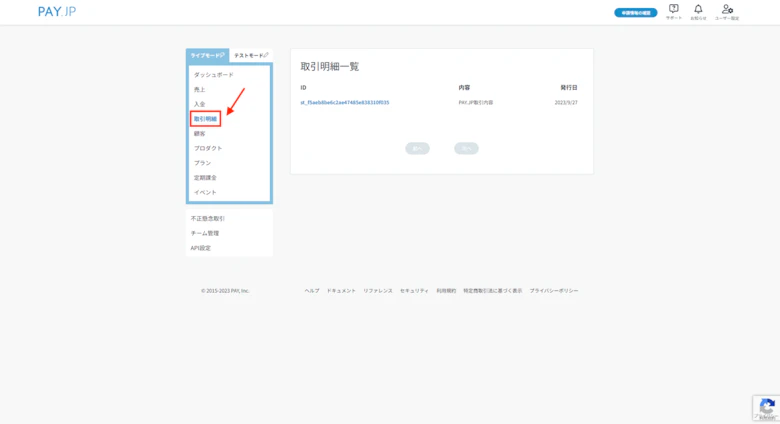780x424 pixels.
Task: Click the blue 申請情報の確認 button
Action: click(635, 12)
